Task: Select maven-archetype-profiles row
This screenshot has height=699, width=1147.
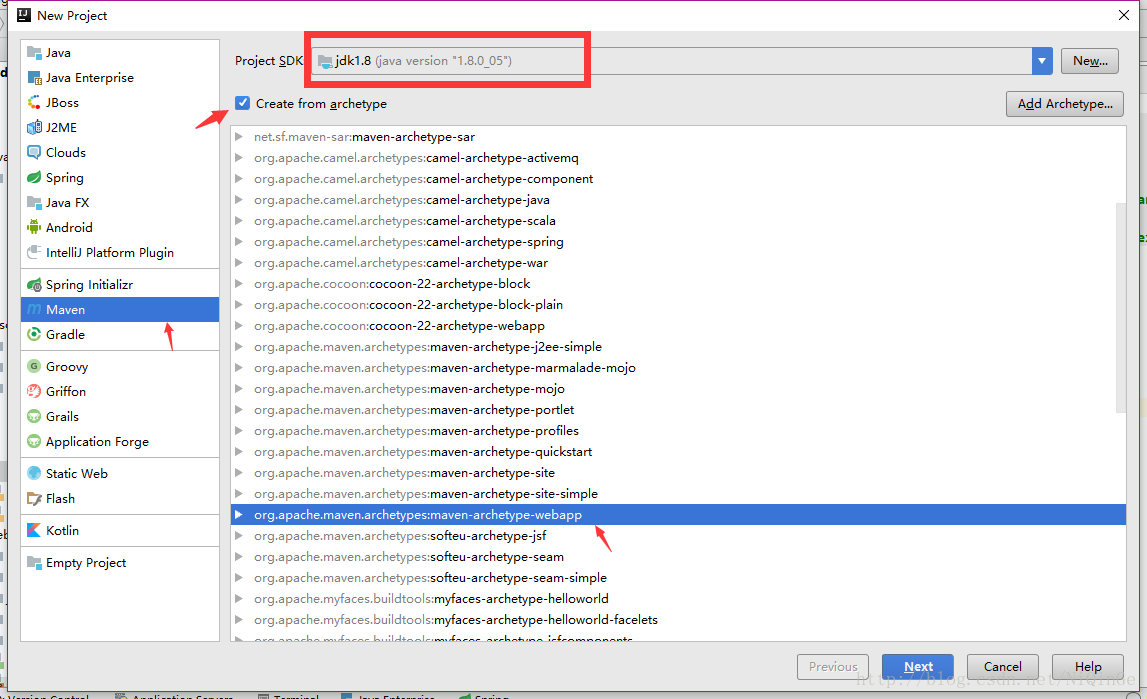Action: [678, 431]
